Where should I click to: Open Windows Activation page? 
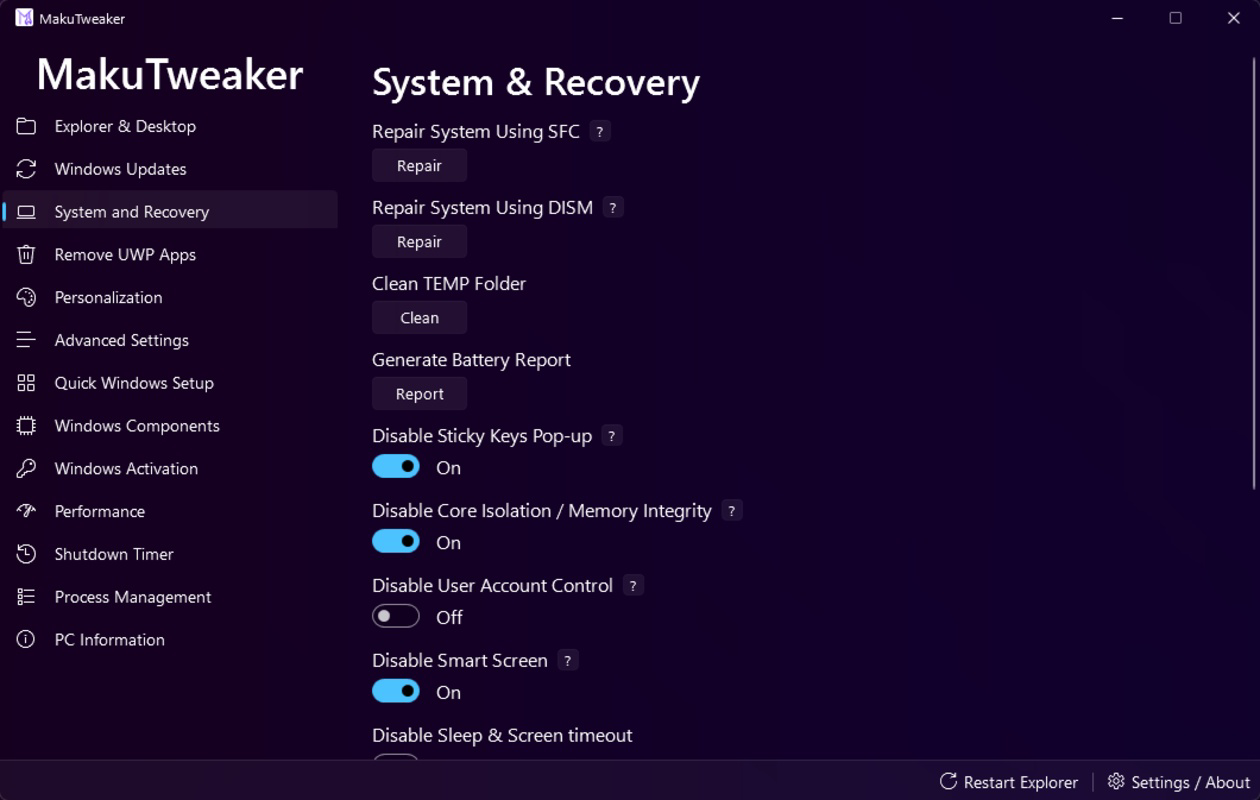click(170, 468)
